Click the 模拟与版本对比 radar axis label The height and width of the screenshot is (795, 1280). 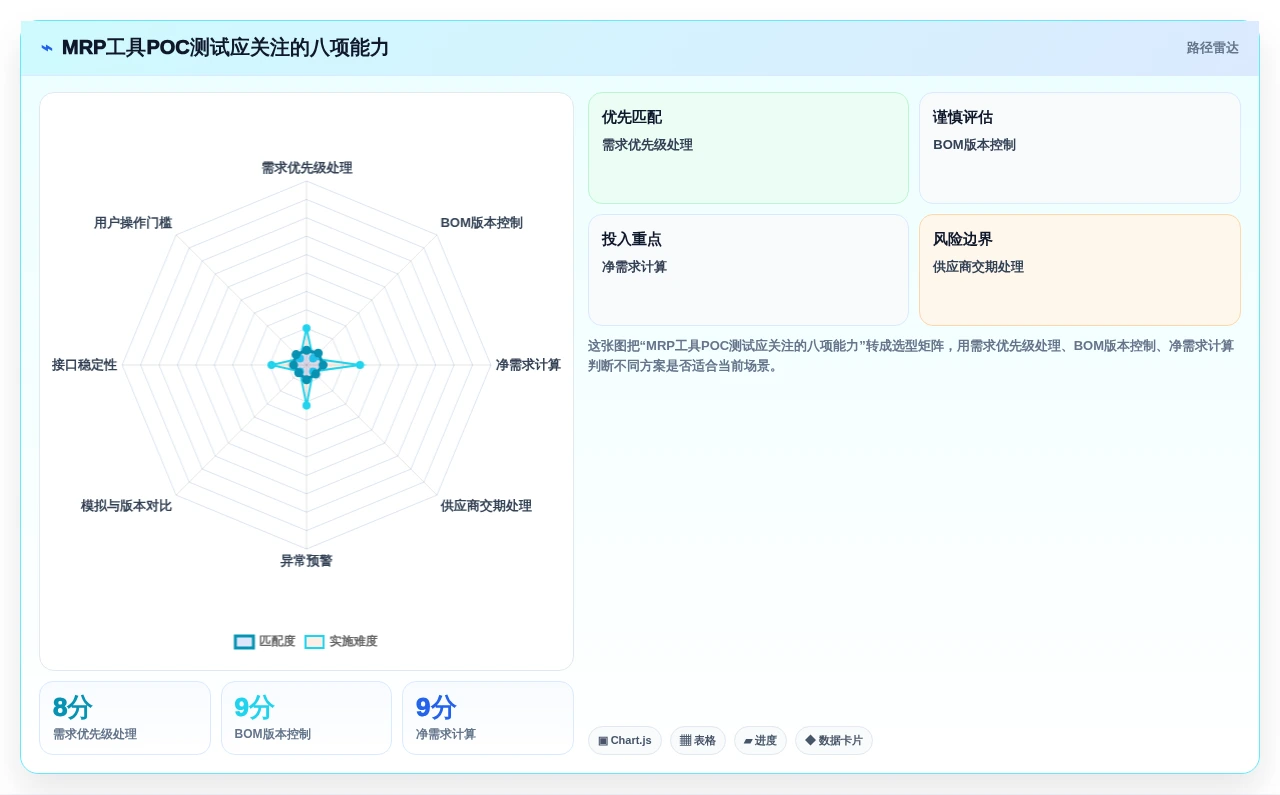[126, 506]
